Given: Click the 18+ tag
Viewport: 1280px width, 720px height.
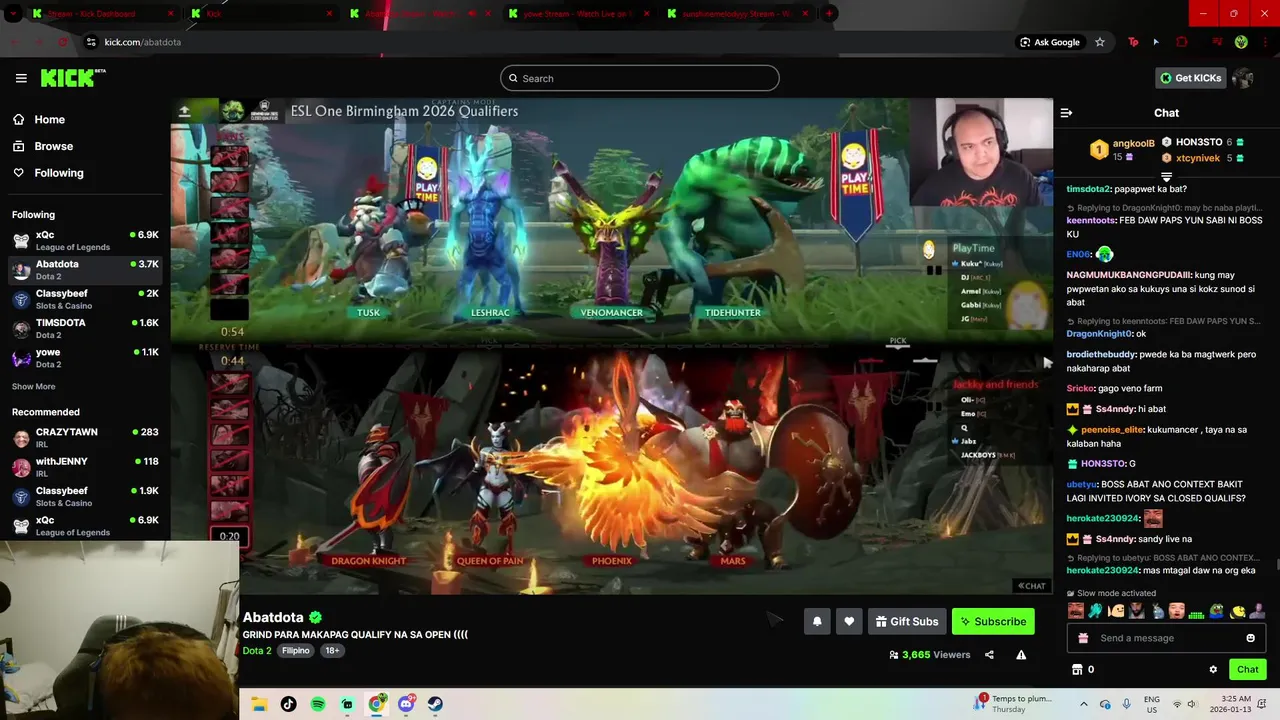Looking at the screenshot, I should (x=332, y=650).
